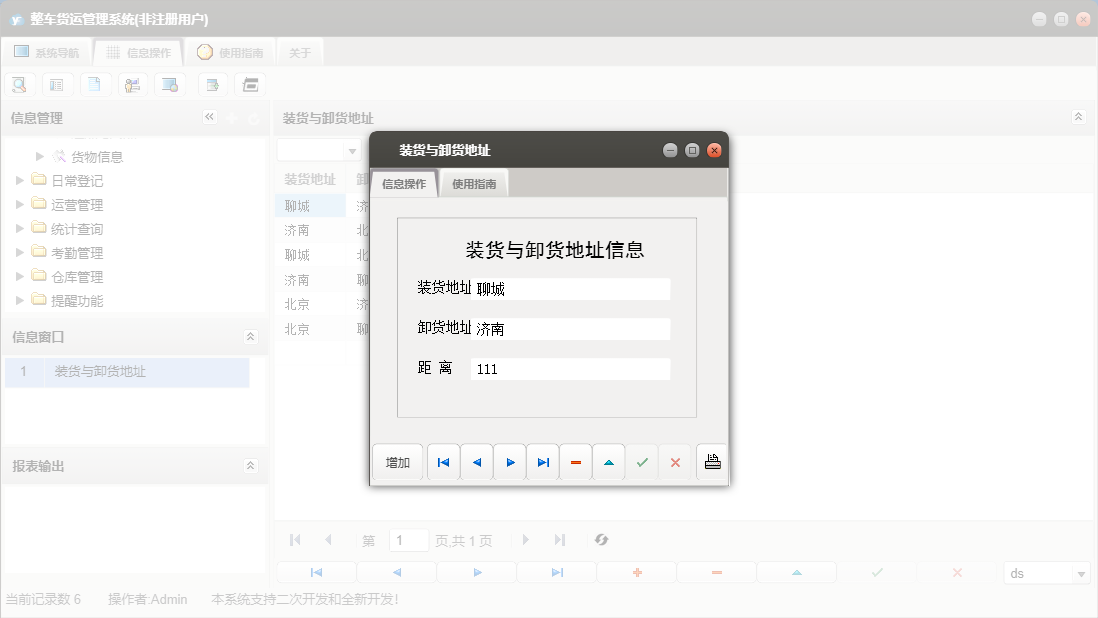Switch to 使用指南 tab in dialog

click(x=473, y=183)
